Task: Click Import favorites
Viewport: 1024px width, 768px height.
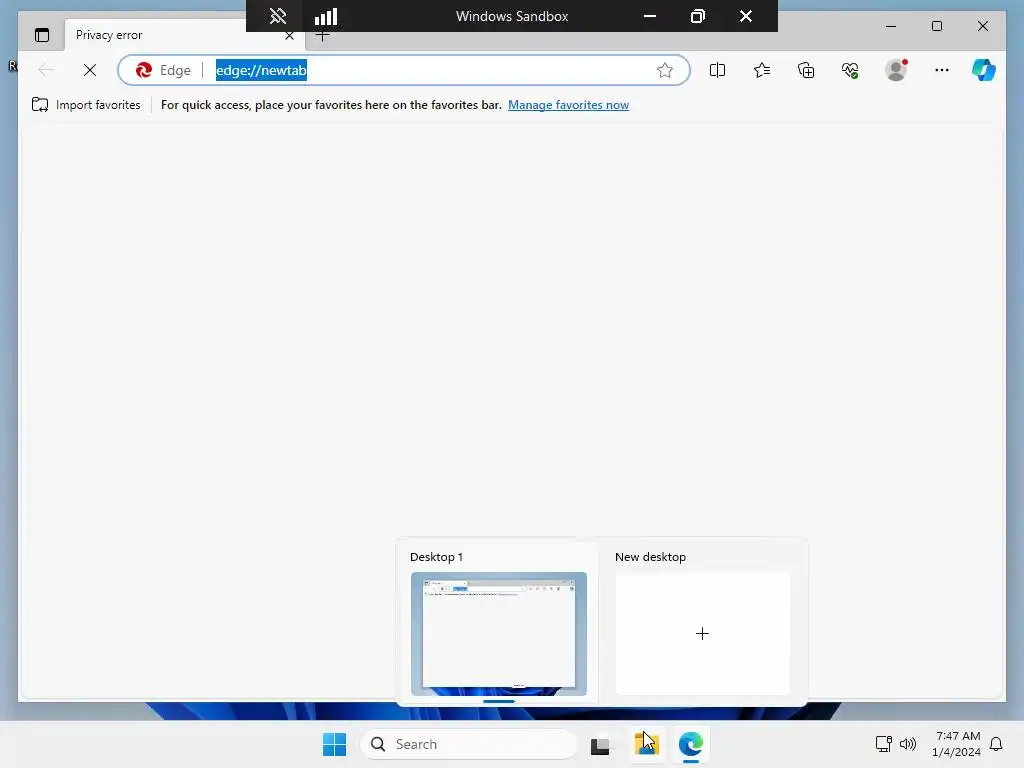Action: point(86,104)
